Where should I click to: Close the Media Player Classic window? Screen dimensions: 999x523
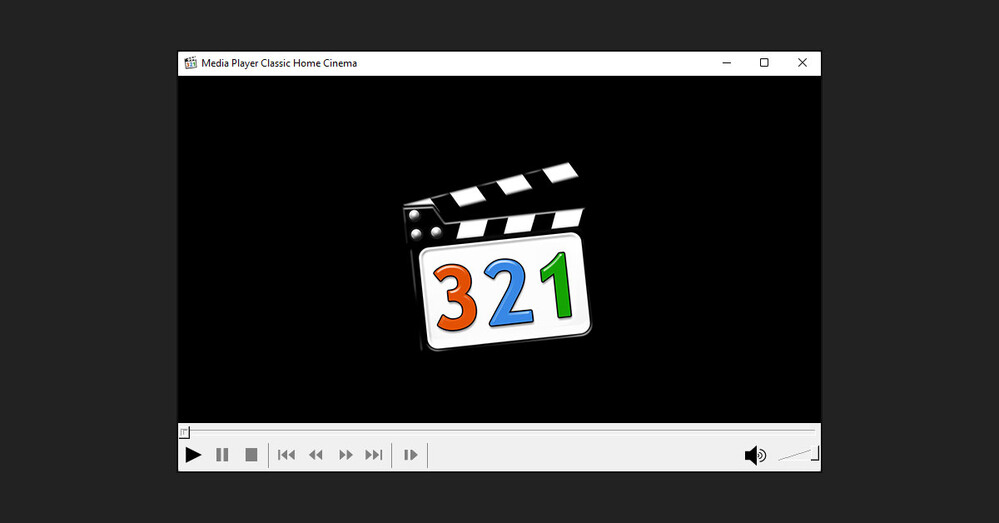click(802, 63)
